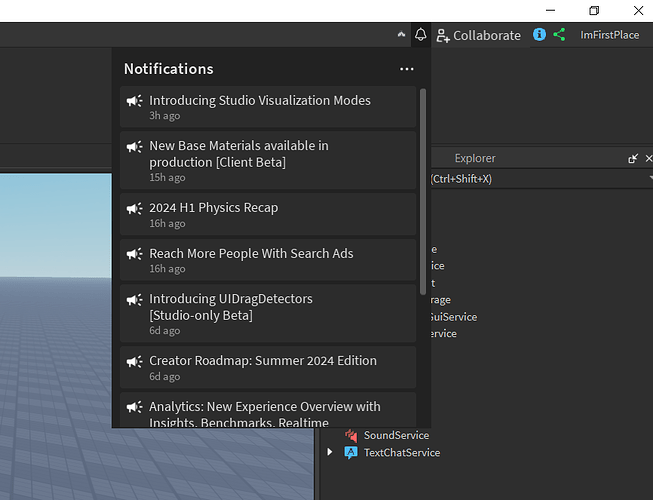The width and height of the screenshot is (653, 500).
Task: Expand the TextChatService tree node
Action: 329,452
